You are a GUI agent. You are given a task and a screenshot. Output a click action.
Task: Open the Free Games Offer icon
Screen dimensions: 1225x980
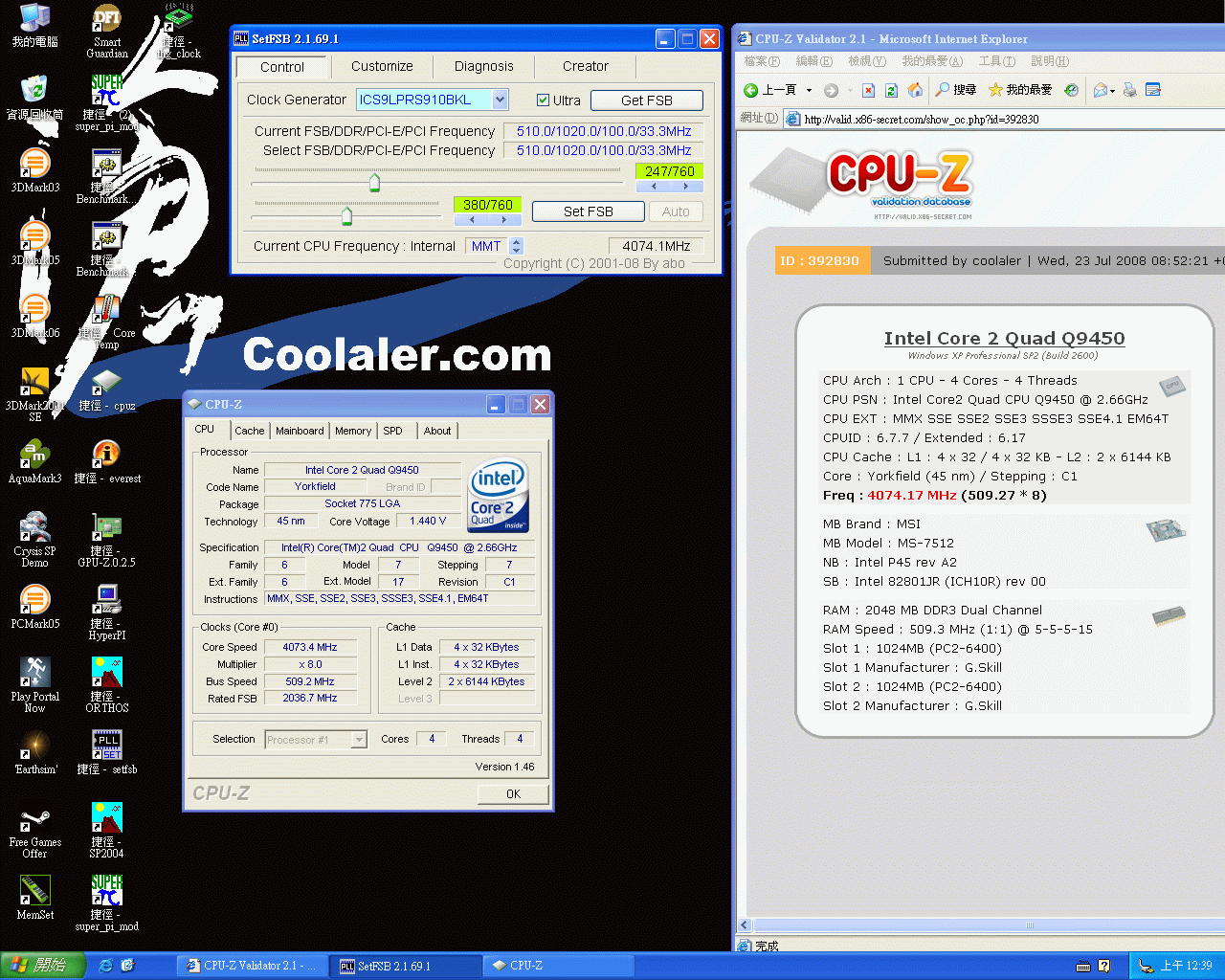pos(35,831)
